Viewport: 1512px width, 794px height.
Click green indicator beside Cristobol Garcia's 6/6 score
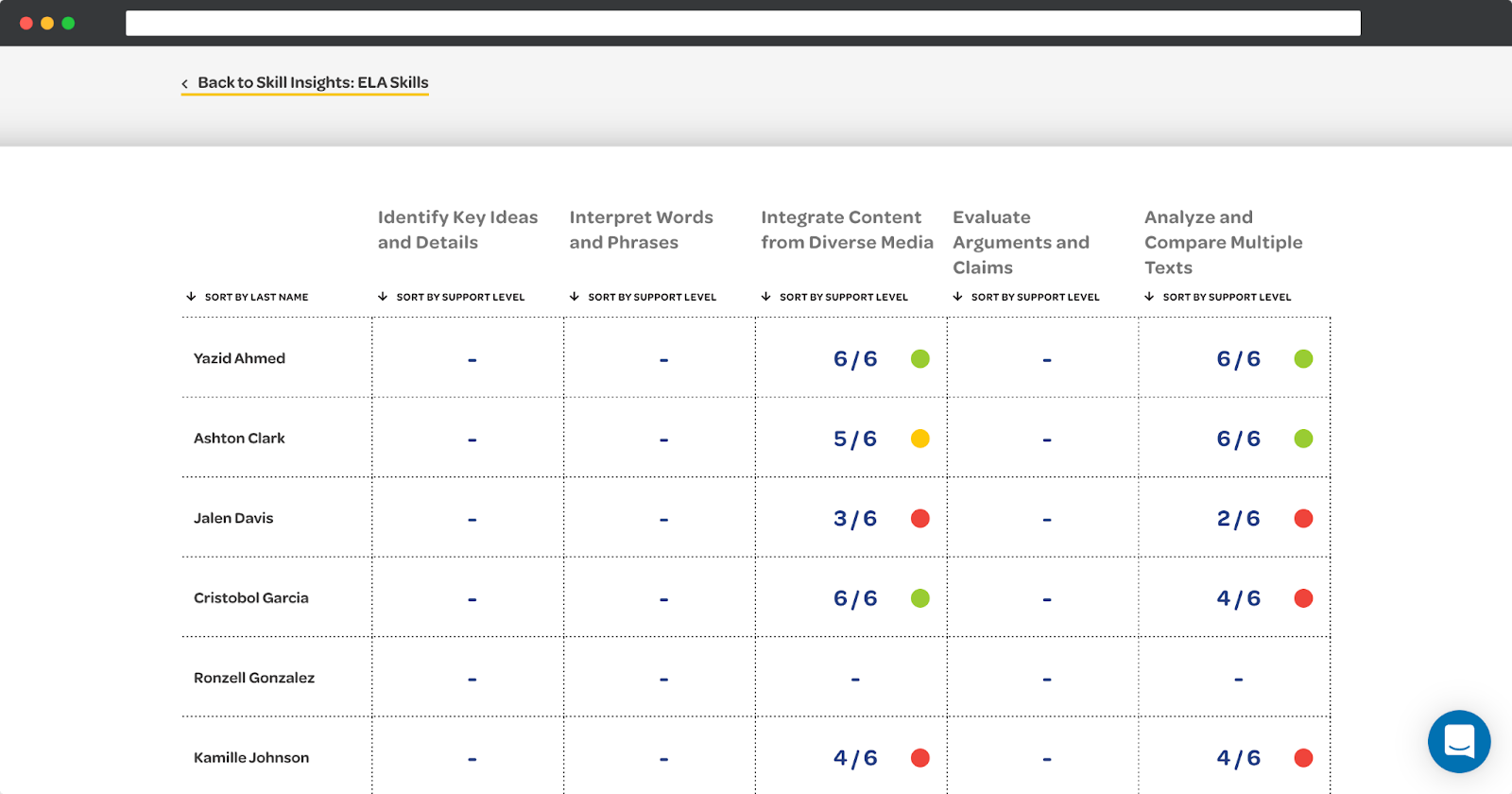click(920, 598)
